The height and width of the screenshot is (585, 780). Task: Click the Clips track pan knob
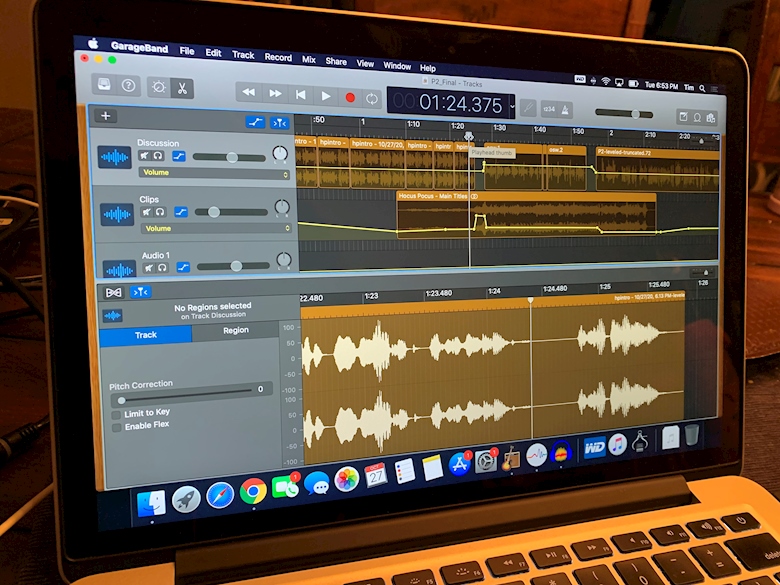pyautogui.click(x=282, y=206)
